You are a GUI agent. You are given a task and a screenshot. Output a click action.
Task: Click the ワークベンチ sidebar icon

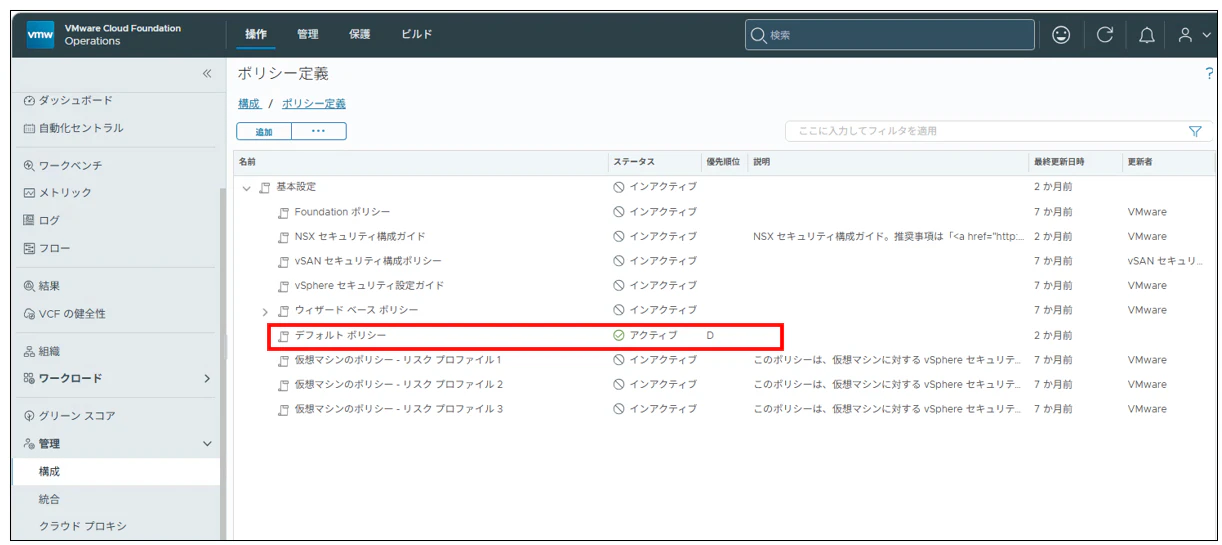point(29,165)
